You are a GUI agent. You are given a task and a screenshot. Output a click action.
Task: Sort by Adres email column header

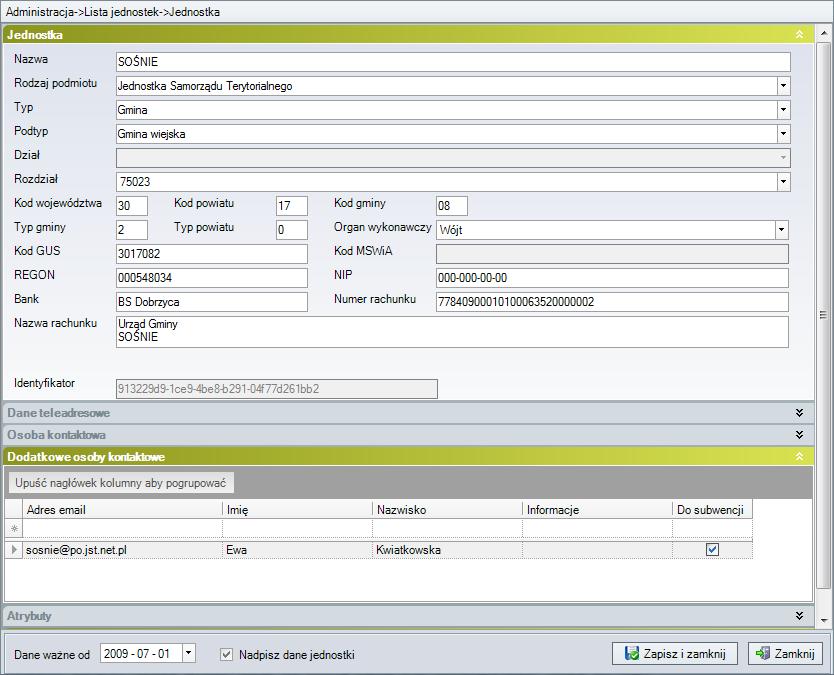(122, 510)
